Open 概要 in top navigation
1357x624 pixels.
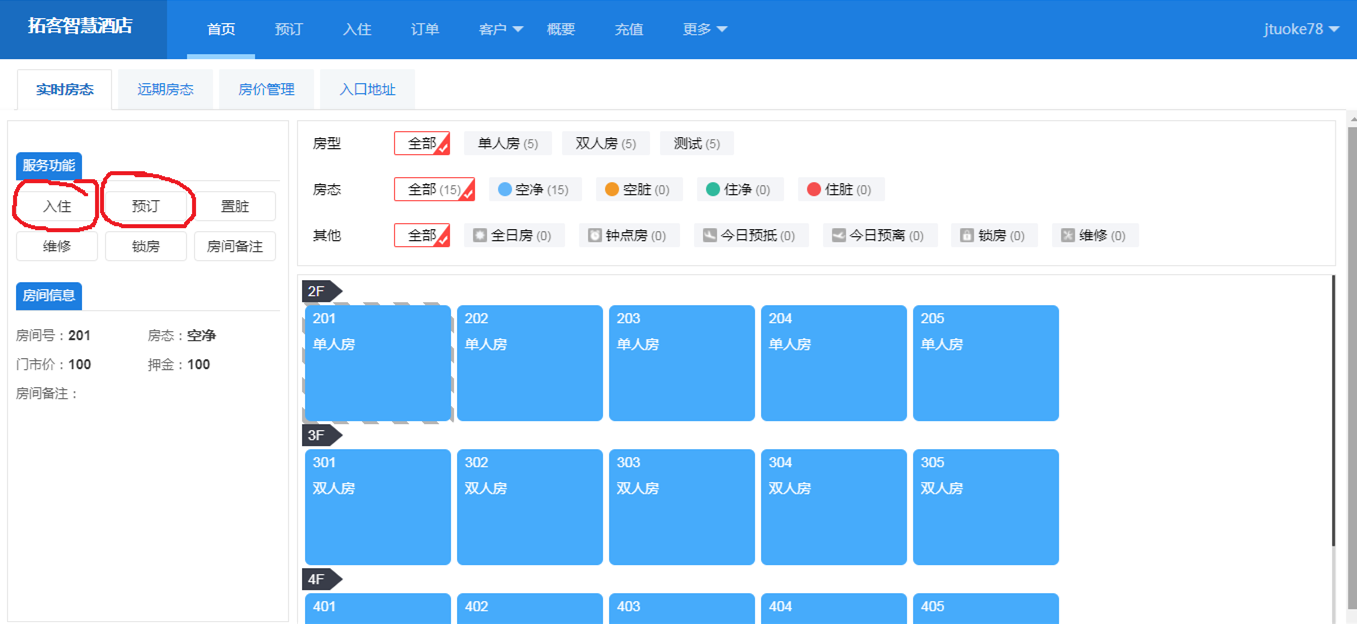click(x=561, y=29)
